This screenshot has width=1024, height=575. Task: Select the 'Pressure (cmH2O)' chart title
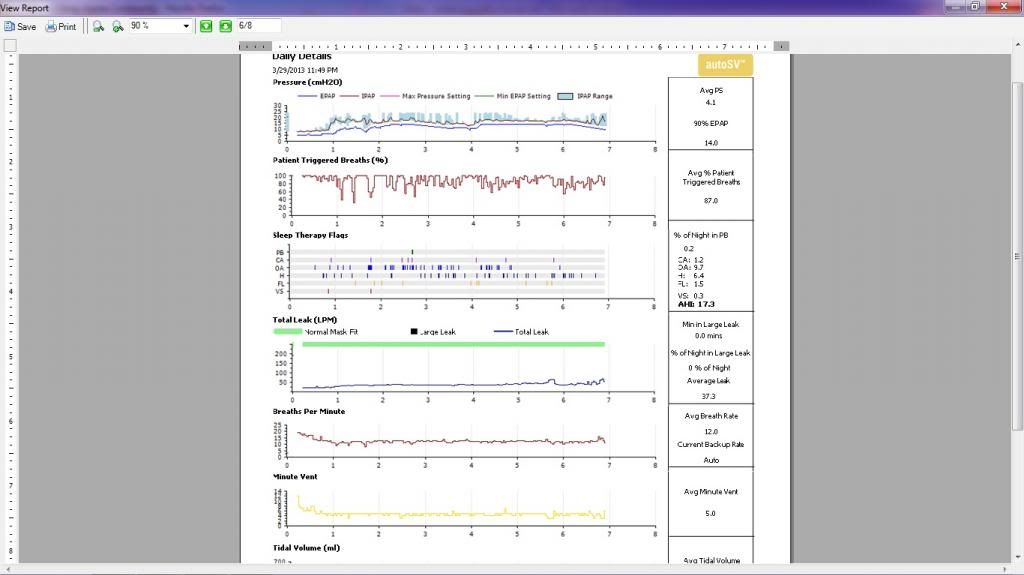(307, 82)
